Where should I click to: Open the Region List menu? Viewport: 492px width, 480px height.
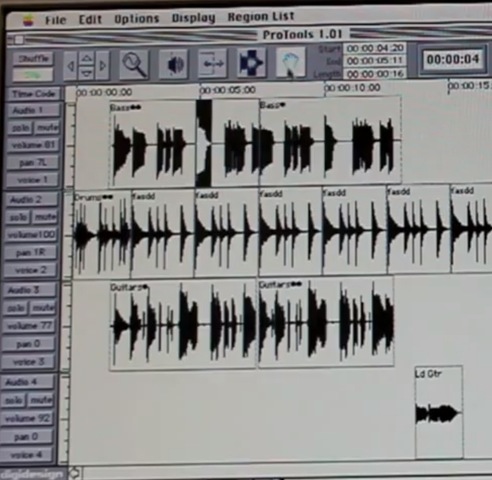coord(261,16)
